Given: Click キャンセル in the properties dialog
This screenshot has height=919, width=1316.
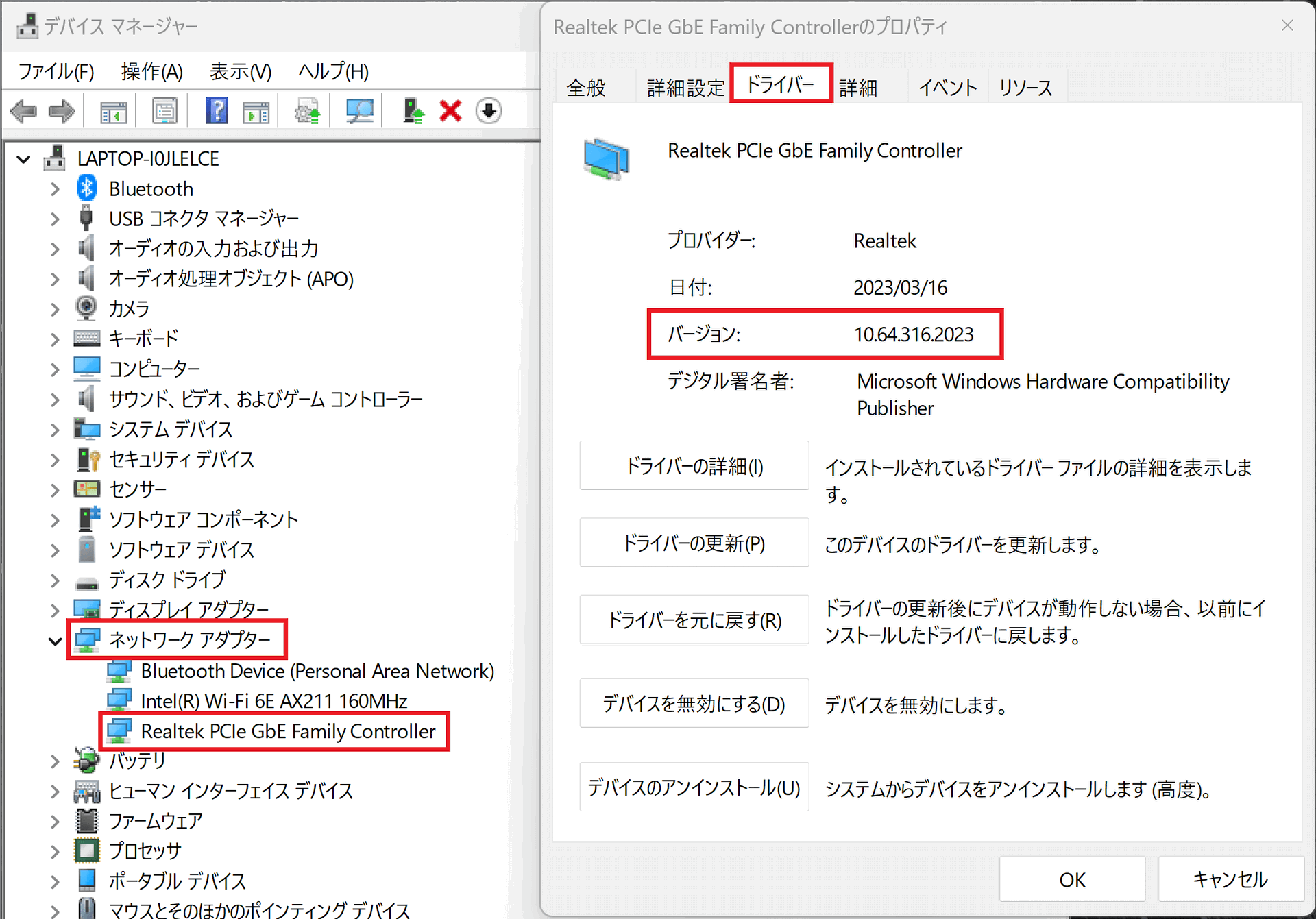Looking at the screenshot, I should tap(1230, 879).
